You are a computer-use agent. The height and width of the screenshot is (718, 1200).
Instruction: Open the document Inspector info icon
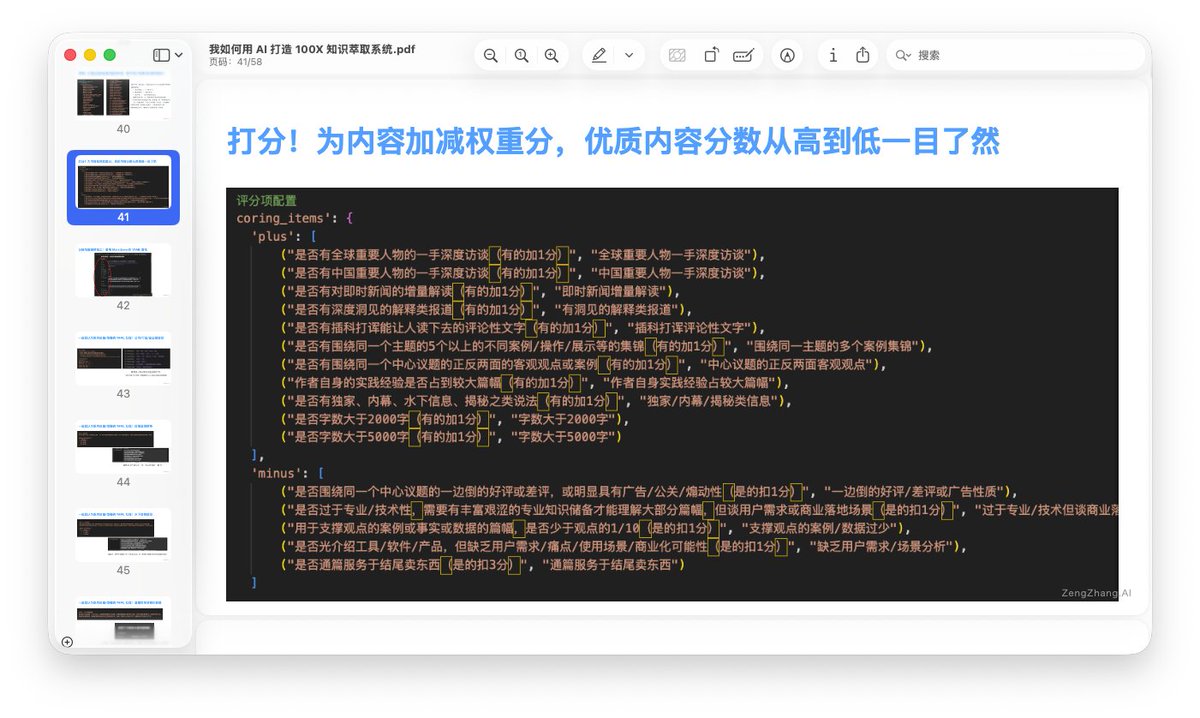click(833, 55)
